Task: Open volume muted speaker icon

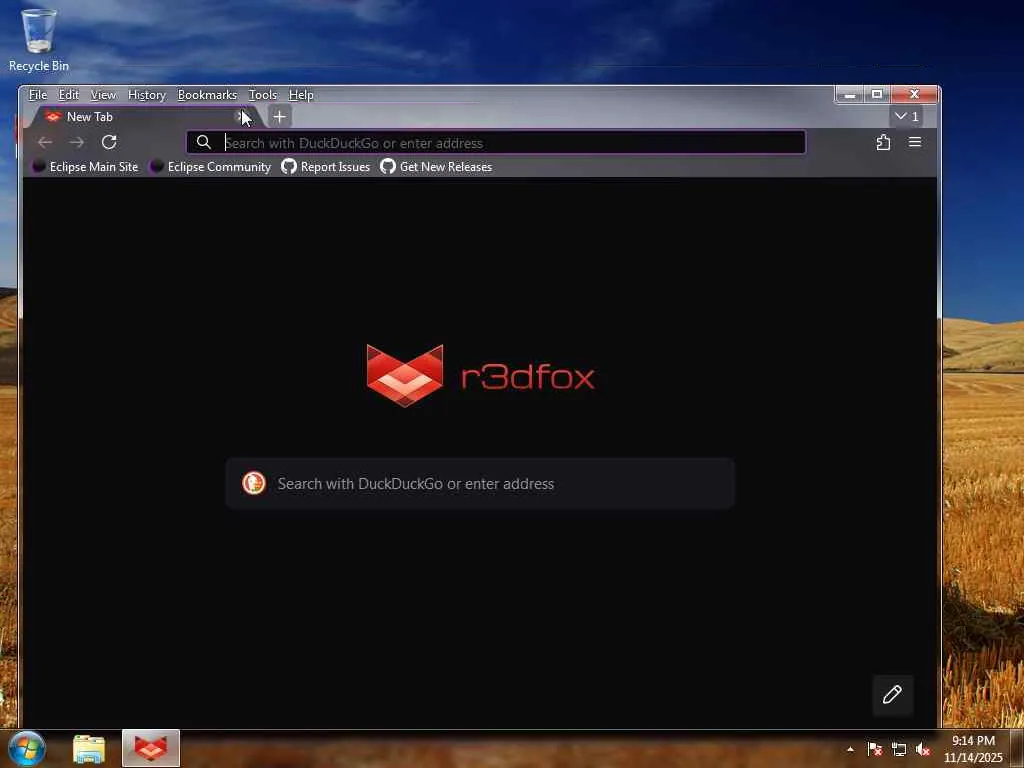Action: 923,749
